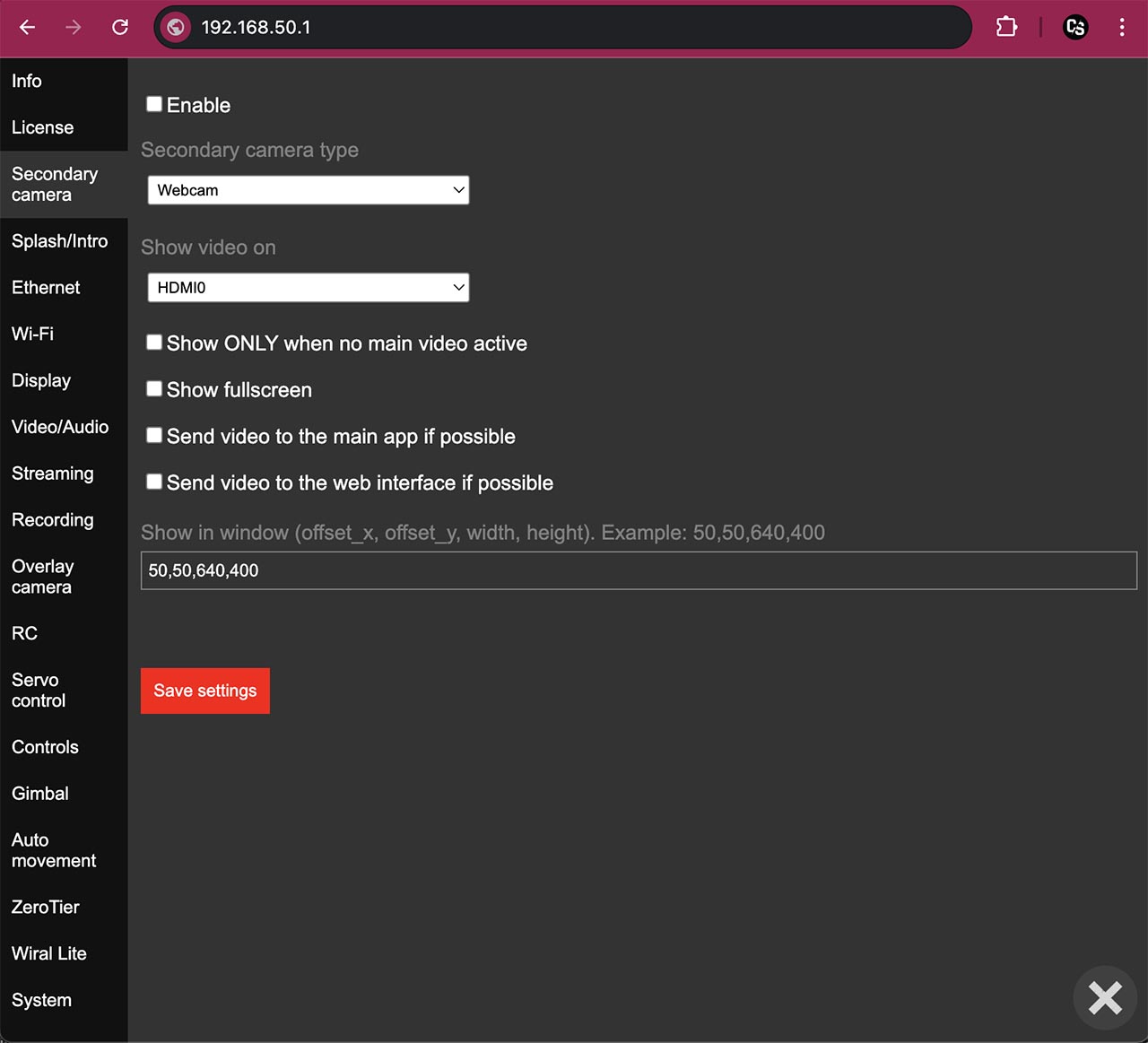Open the ZeroTier sidebar link
This screenshot has width=1148, height=1043.
pyautogui.click(x=46, y=907)
